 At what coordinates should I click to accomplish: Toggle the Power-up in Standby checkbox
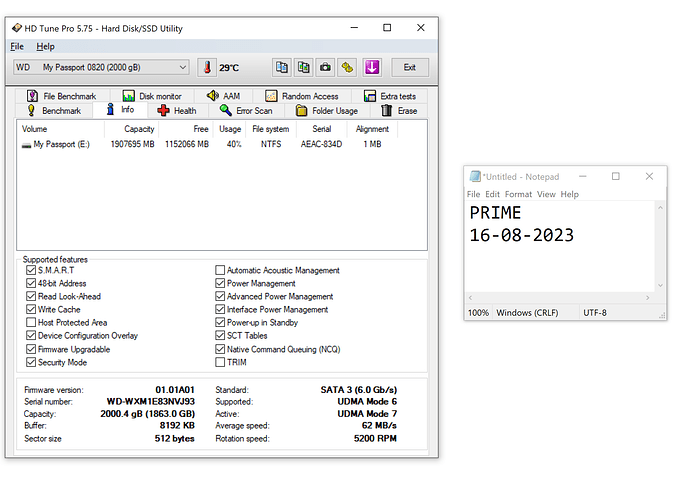220,322
